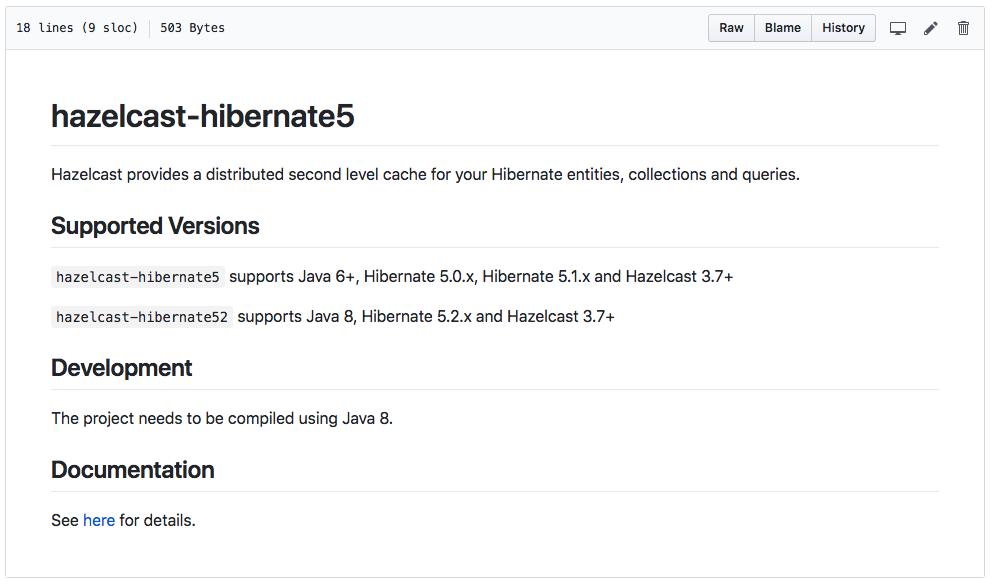Open this file in GitHub Desktop

[x=897, y=28]
